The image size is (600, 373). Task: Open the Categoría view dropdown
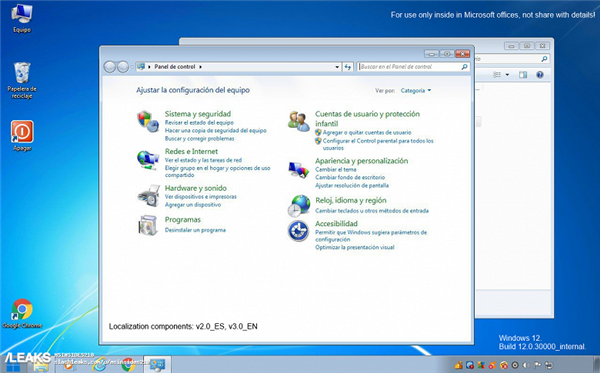[416, 91]
